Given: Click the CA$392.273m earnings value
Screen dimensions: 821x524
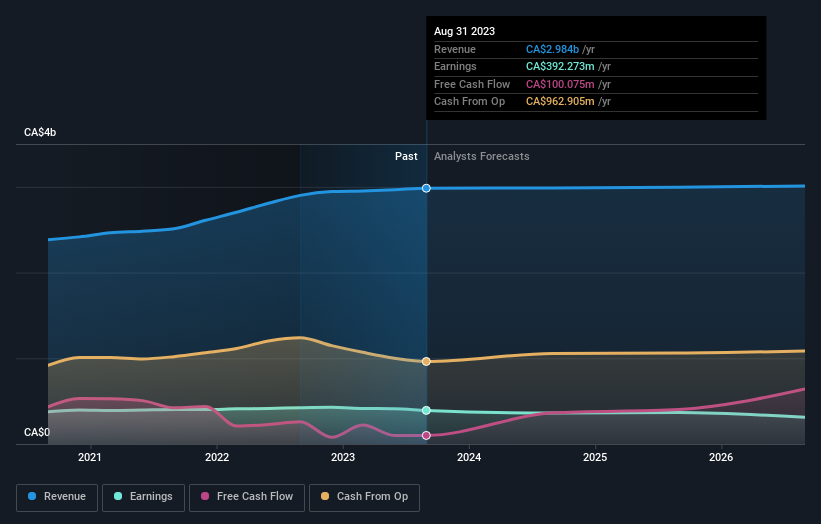Looking at the screenshot, I should pos(560,66).
